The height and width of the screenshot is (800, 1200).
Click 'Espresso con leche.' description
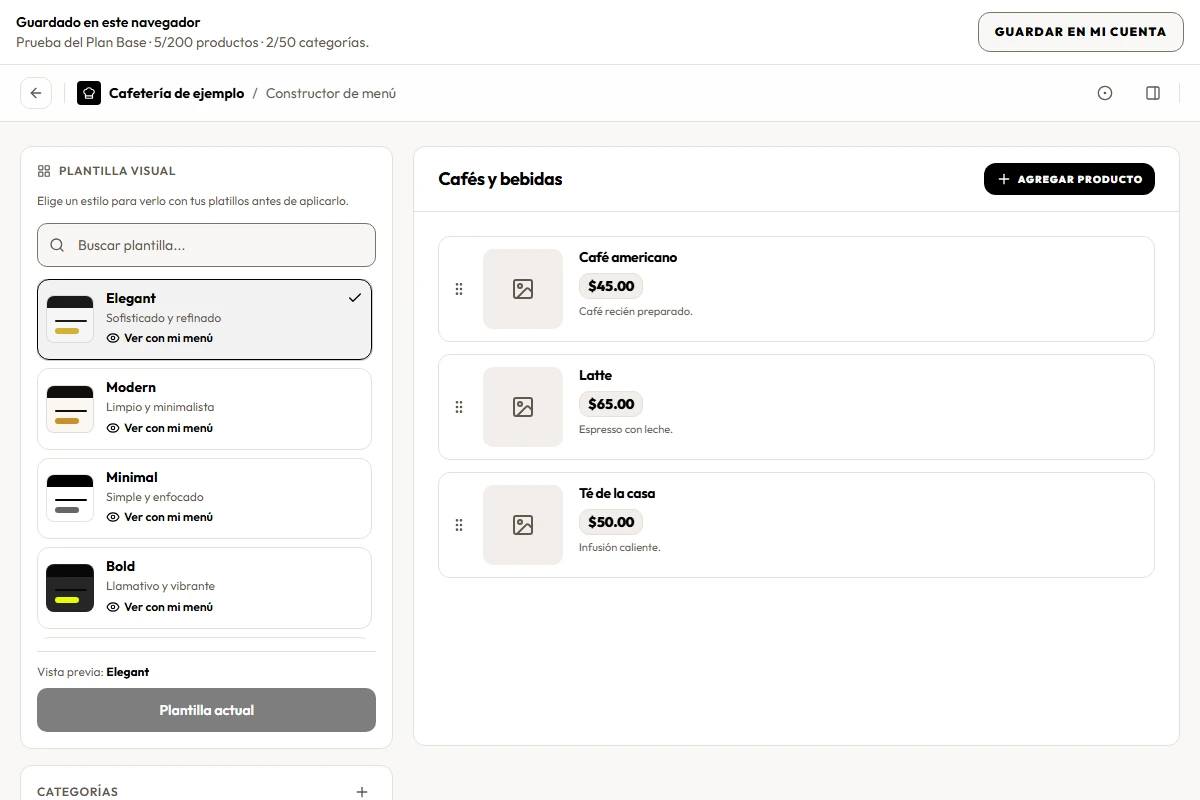(x=626, y=429)
